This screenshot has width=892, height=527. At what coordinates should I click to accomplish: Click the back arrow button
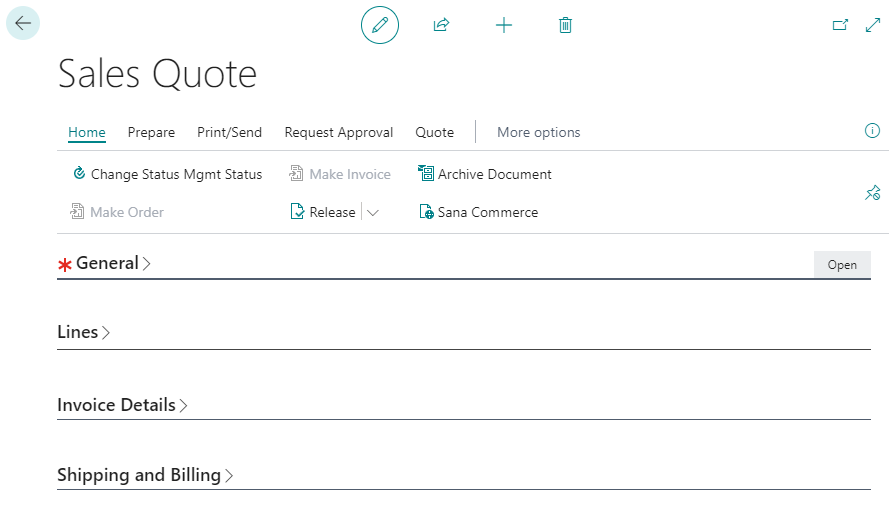pyautogui.click(x=23, y=23)
